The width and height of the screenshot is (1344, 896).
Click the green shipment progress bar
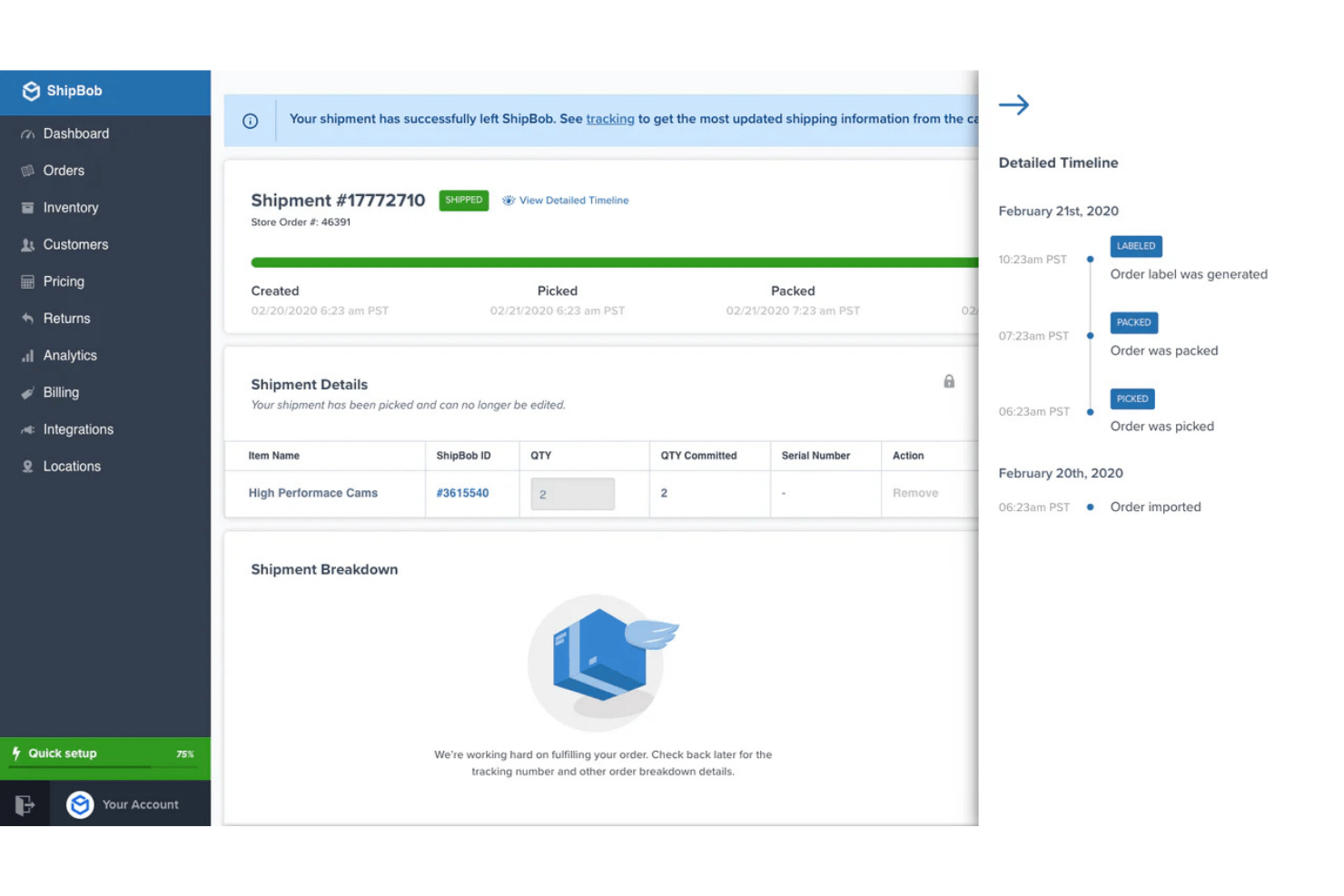coord(615,262)
